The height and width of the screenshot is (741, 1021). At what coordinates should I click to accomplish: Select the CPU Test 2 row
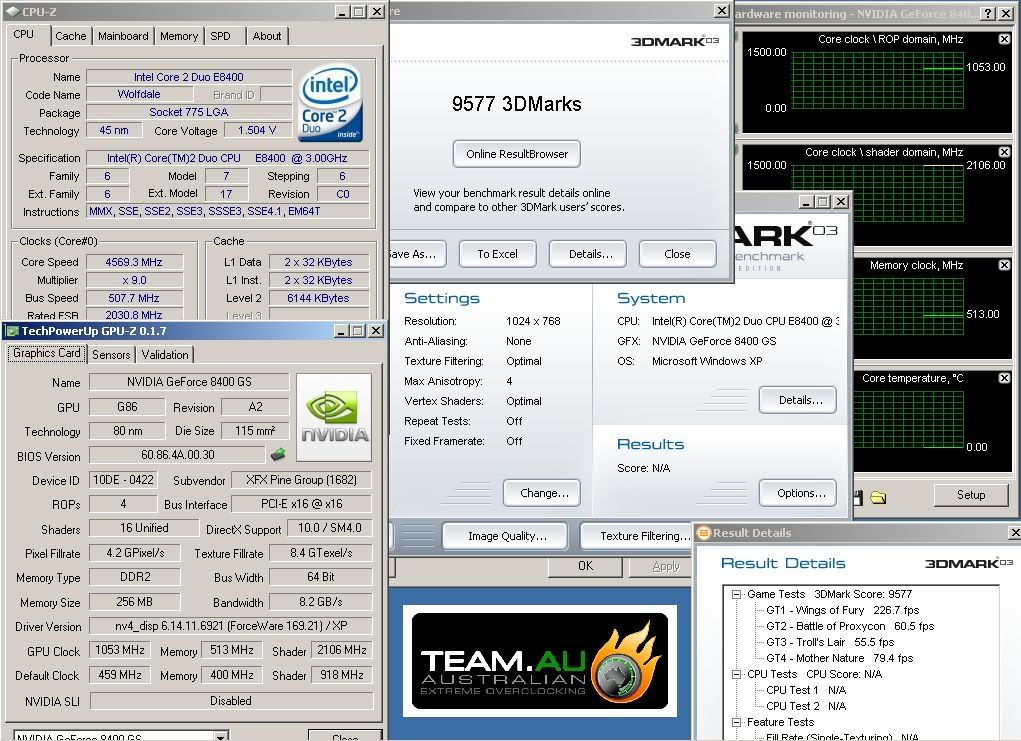[805, 706]
